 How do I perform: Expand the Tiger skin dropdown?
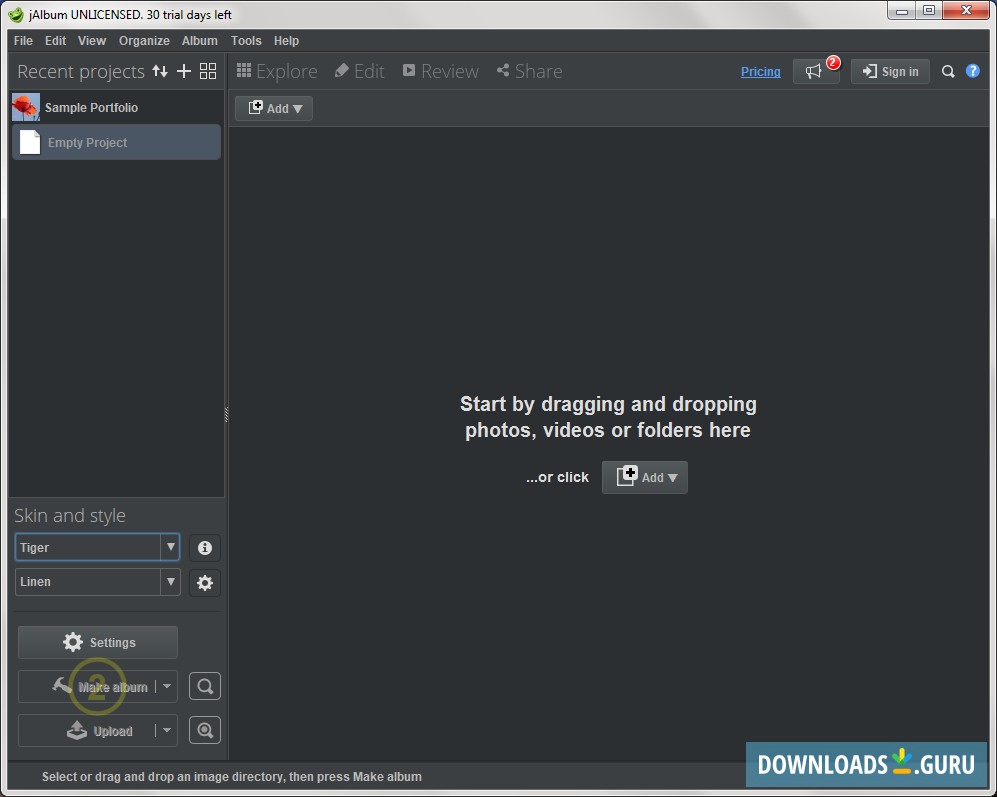pos(170,547)
